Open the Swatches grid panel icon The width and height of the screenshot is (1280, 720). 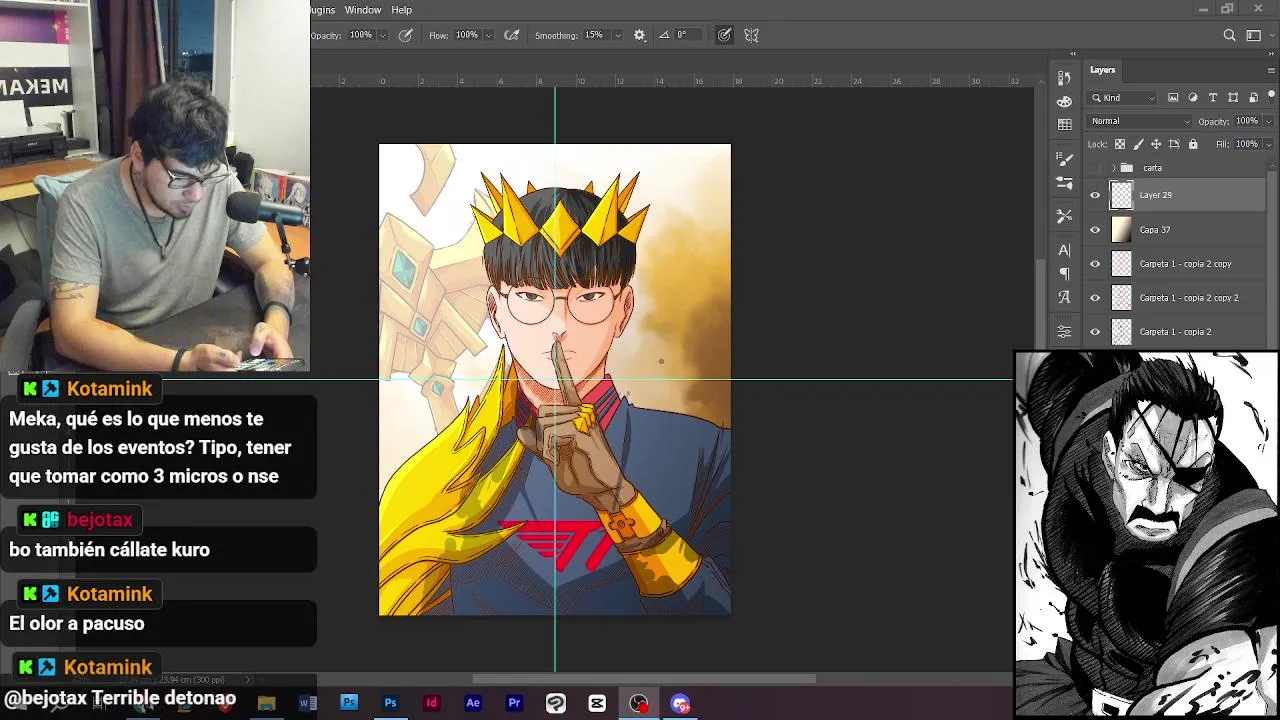pyautogui.click(x=1064, y=125)
